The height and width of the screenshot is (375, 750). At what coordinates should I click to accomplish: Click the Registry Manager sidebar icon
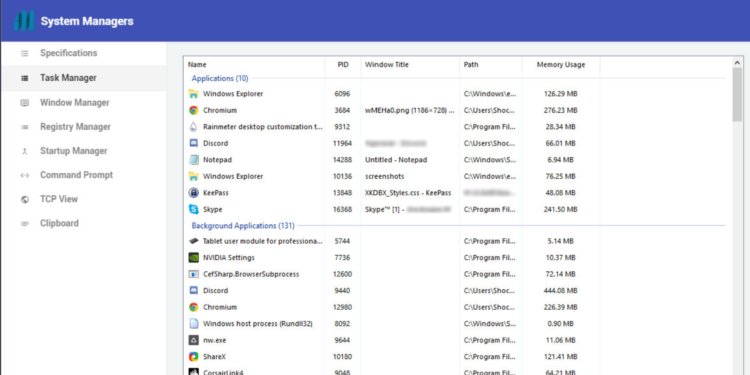pos(24,127)
